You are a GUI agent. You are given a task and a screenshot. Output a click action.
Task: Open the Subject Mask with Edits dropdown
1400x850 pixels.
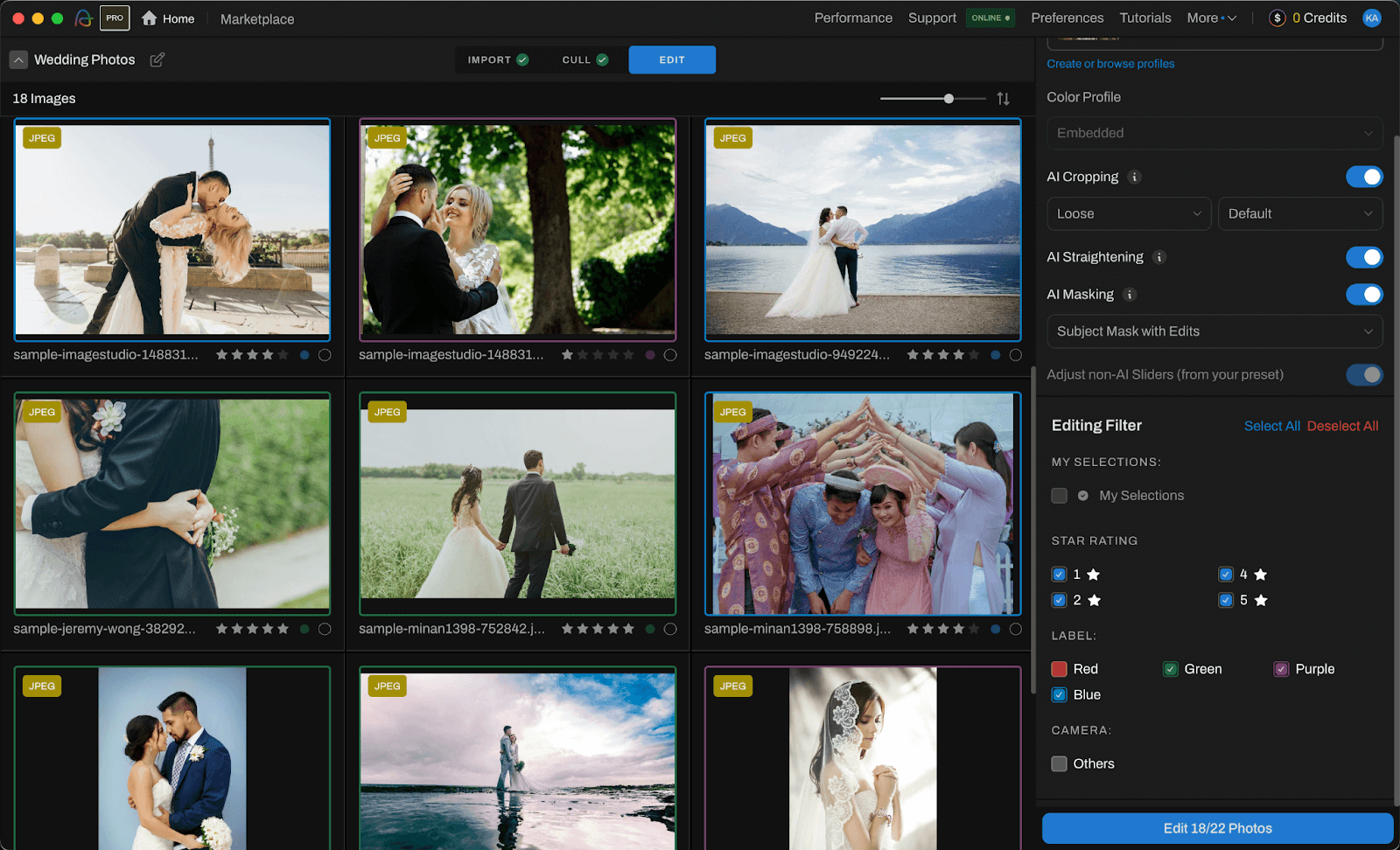coord(1214,331)
